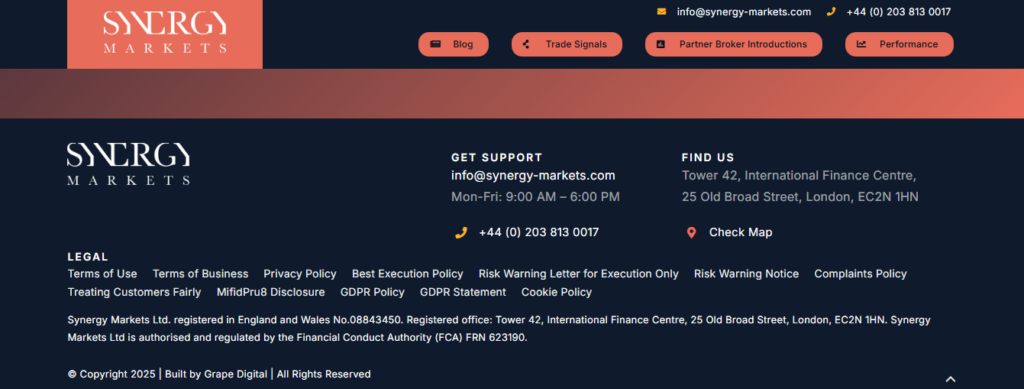The image size is (1024, 389).
Task: Open Partner Broker Introductions
Action: pyautogui.click(x=733, y=44)
